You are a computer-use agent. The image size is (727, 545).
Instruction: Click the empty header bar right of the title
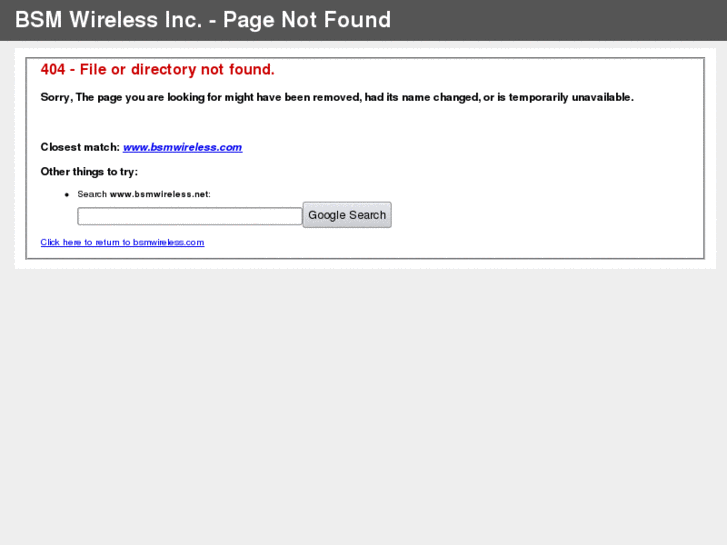(x=560, y=20)
